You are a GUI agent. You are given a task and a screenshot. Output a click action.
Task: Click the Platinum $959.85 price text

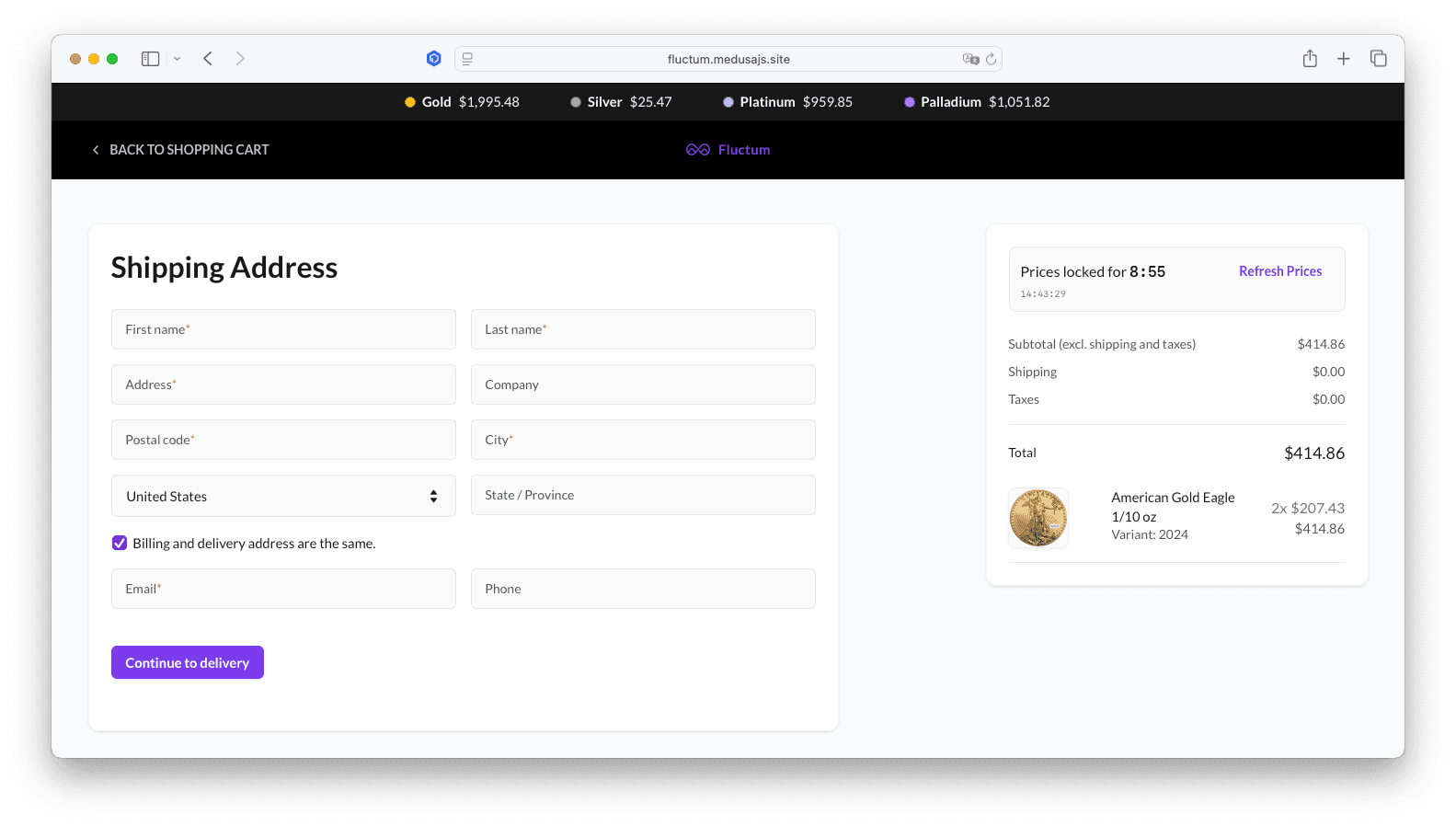click(797, 102)
